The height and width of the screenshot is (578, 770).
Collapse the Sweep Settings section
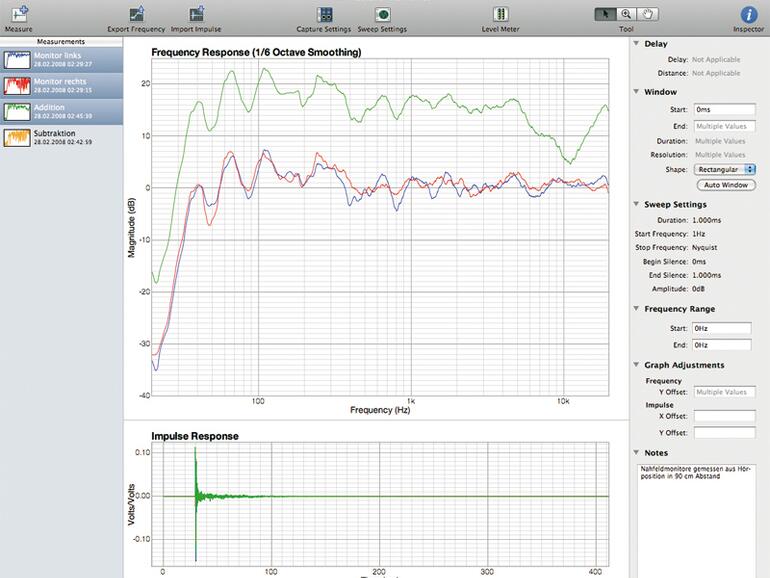click(637, 204)
